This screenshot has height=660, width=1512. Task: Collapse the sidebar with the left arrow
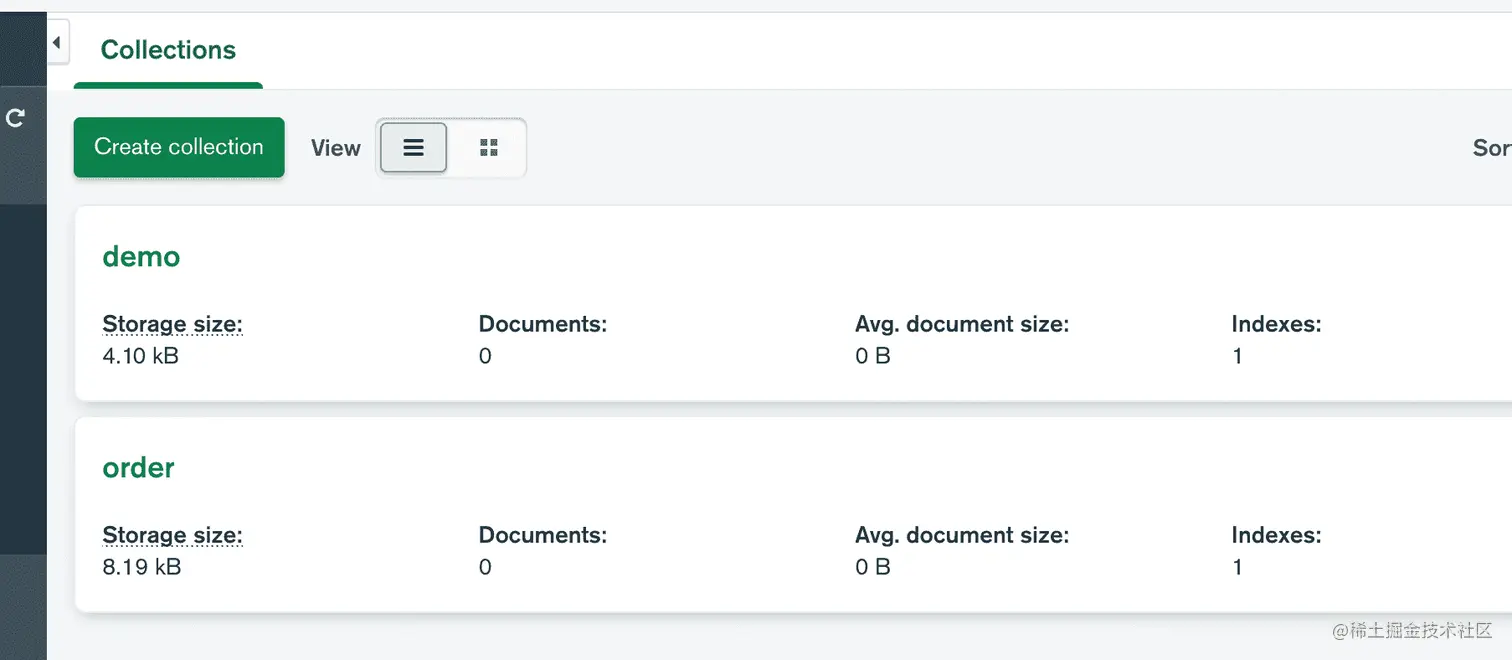point(57,43)
